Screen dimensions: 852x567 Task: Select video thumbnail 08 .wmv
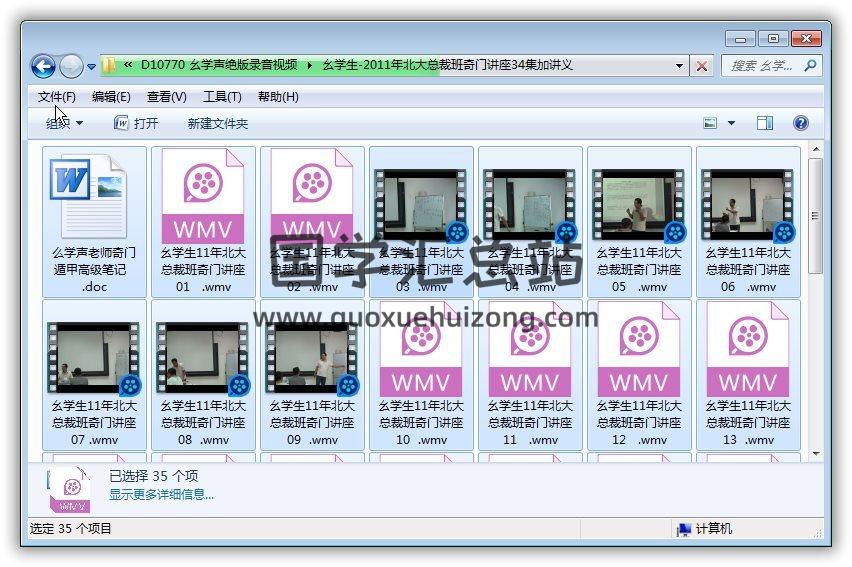pyautogui.click(x=203, y=358)
